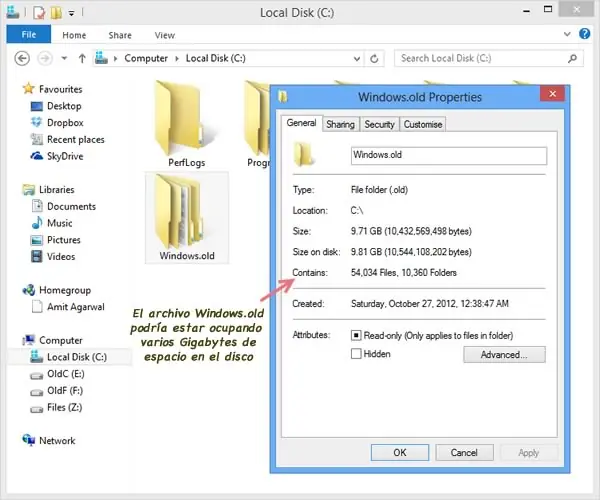This screenshot has width=600, height=500.
Task: Open the Homegroup icon in sidebar
Action: click(x=29, y=290)
